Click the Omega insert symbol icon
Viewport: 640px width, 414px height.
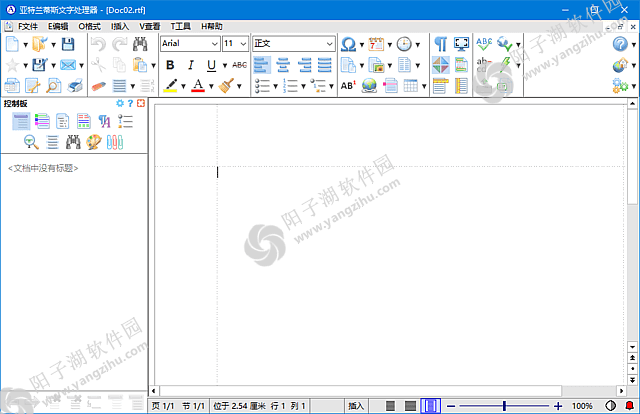(348, 44)
